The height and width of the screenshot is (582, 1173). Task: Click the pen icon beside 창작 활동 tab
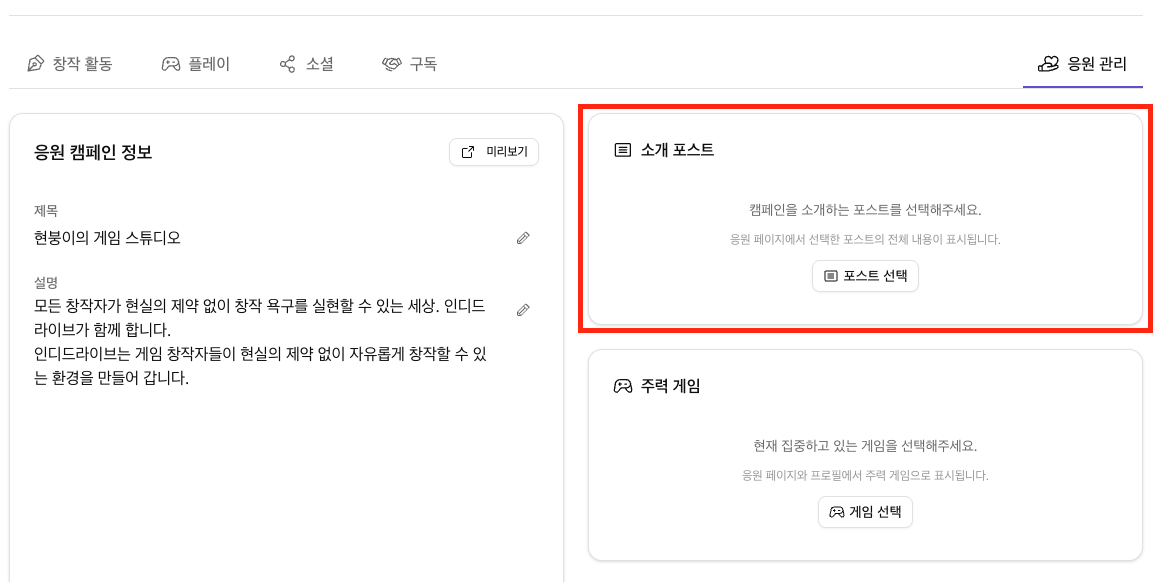[x=34, y=63]
